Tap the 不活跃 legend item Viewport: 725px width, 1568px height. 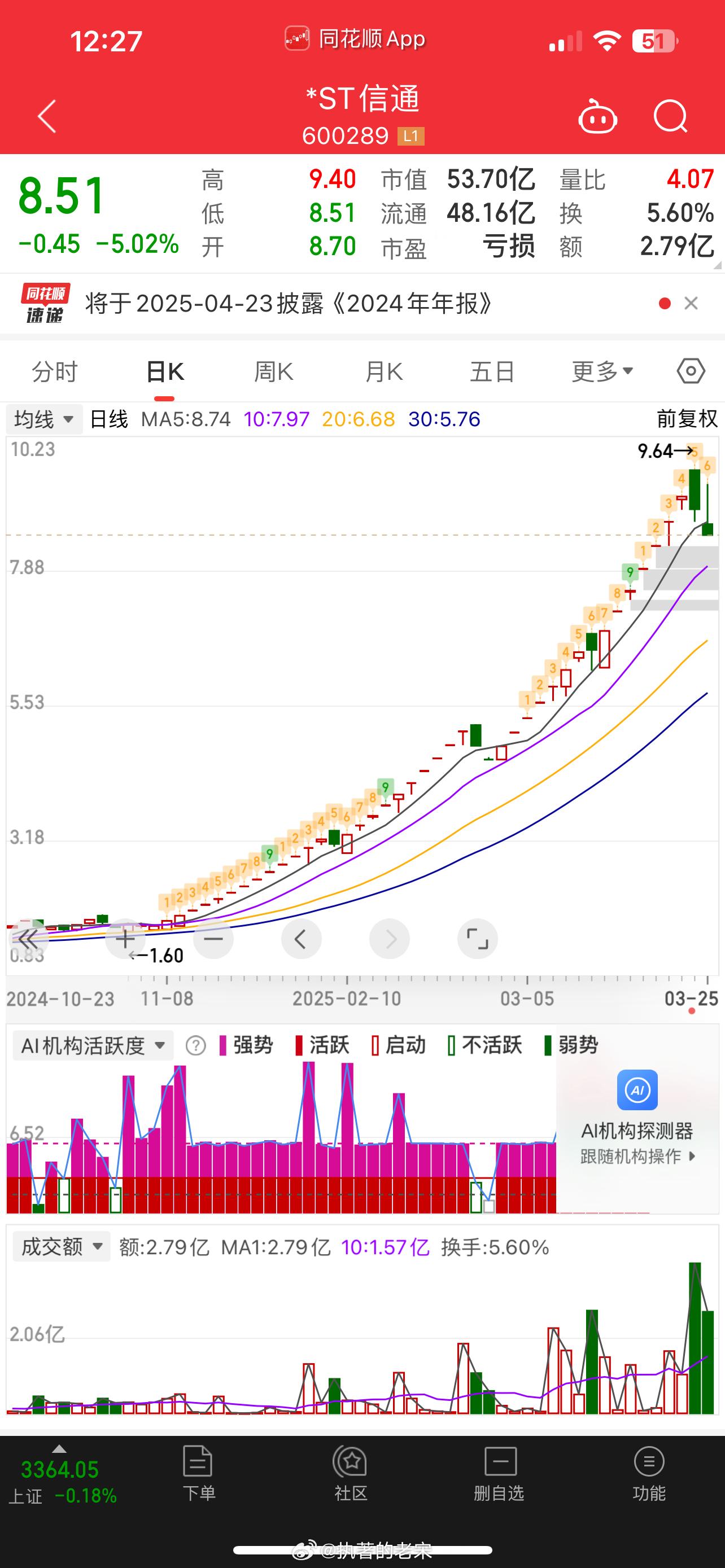[x=484, y=1046]
